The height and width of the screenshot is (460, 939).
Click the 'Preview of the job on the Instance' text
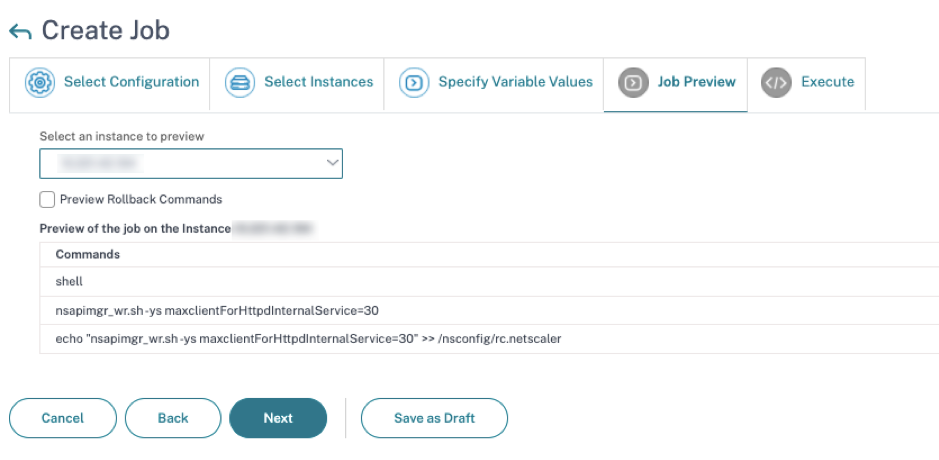[x=135, y=229]
